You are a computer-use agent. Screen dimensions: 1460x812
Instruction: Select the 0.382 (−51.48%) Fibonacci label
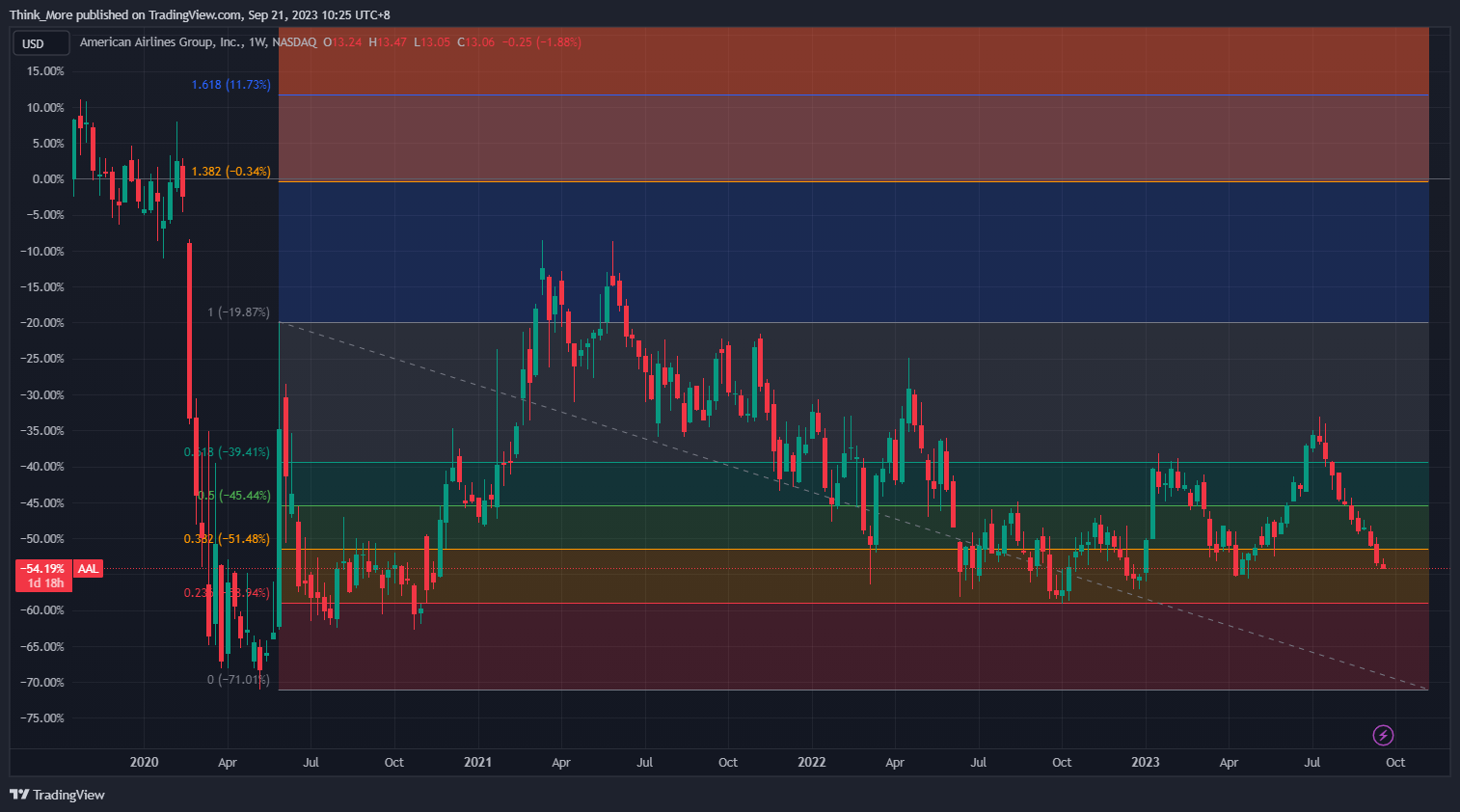(227, 539)
